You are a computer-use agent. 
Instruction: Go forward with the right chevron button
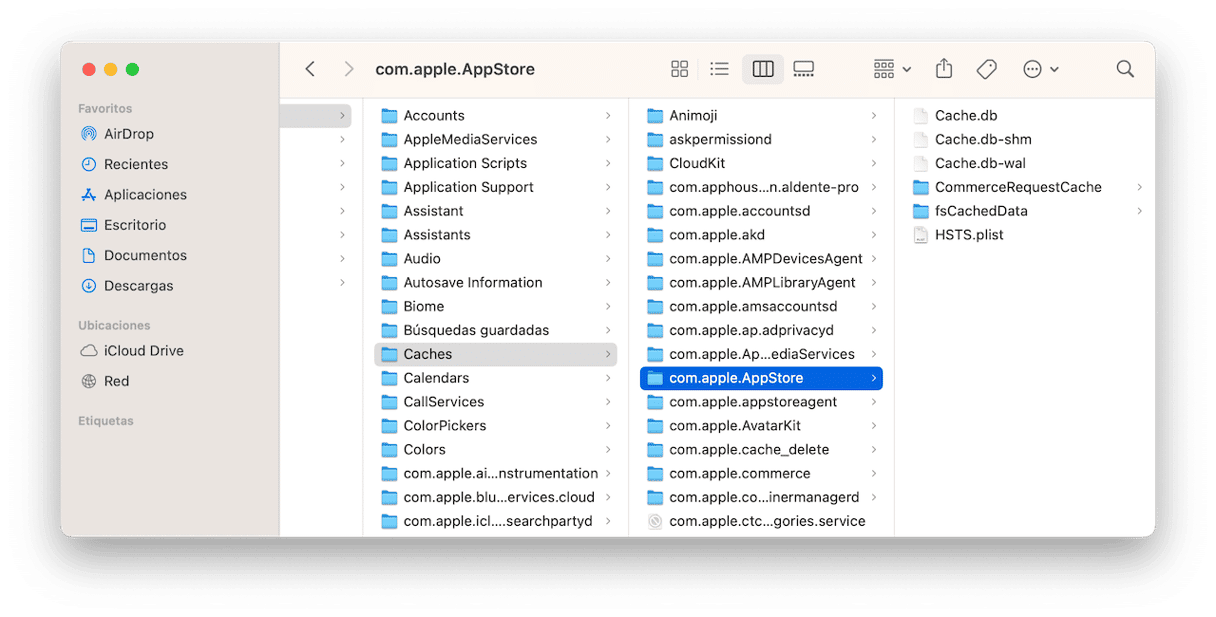348,69
